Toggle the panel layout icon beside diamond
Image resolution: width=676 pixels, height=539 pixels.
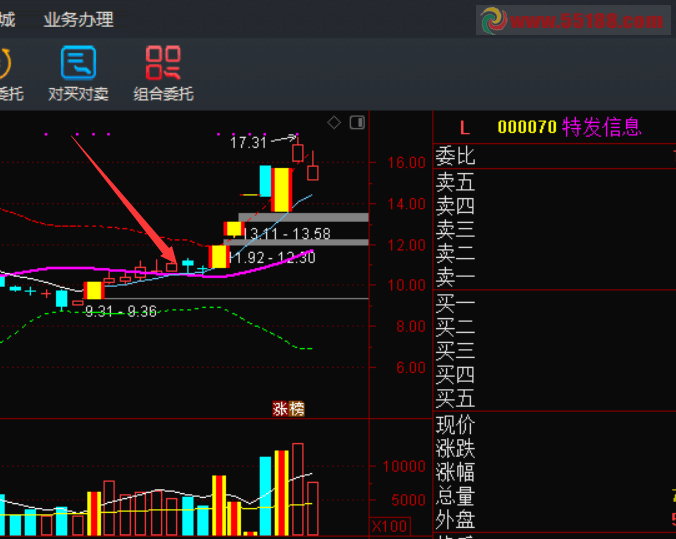(357, 122)
